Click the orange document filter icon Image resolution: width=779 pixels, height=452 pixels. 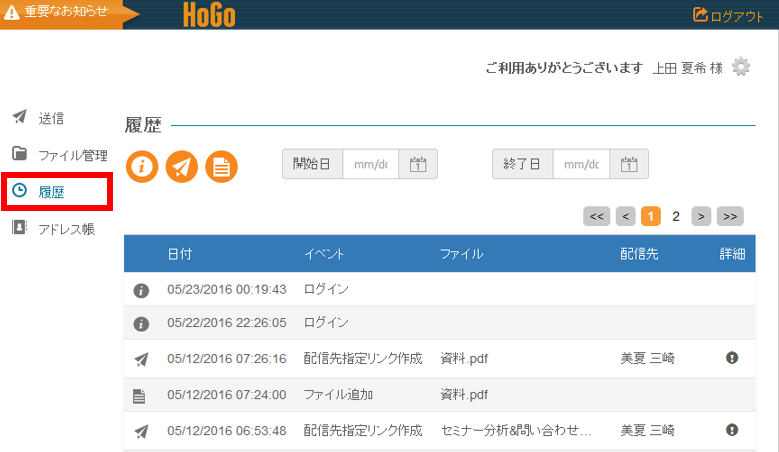(221, 166)
